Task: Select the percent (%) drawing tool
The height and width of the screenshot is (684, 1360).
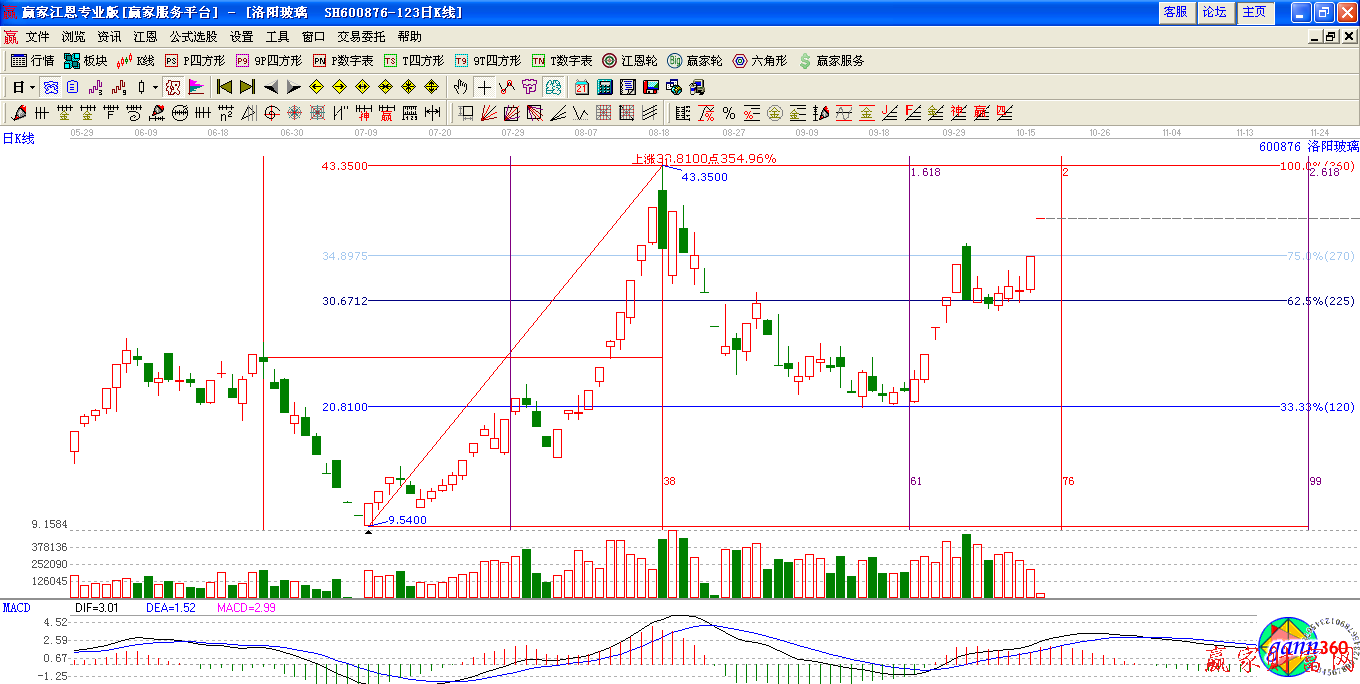Action: [x=728, y=113]
